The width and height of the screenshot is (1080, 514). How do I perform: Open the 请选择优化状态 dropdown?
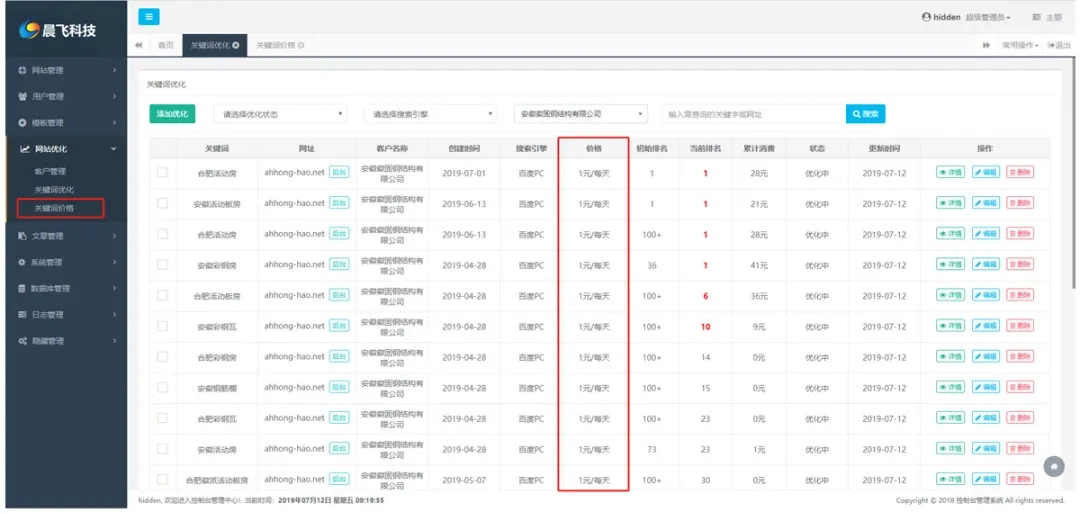280,114
